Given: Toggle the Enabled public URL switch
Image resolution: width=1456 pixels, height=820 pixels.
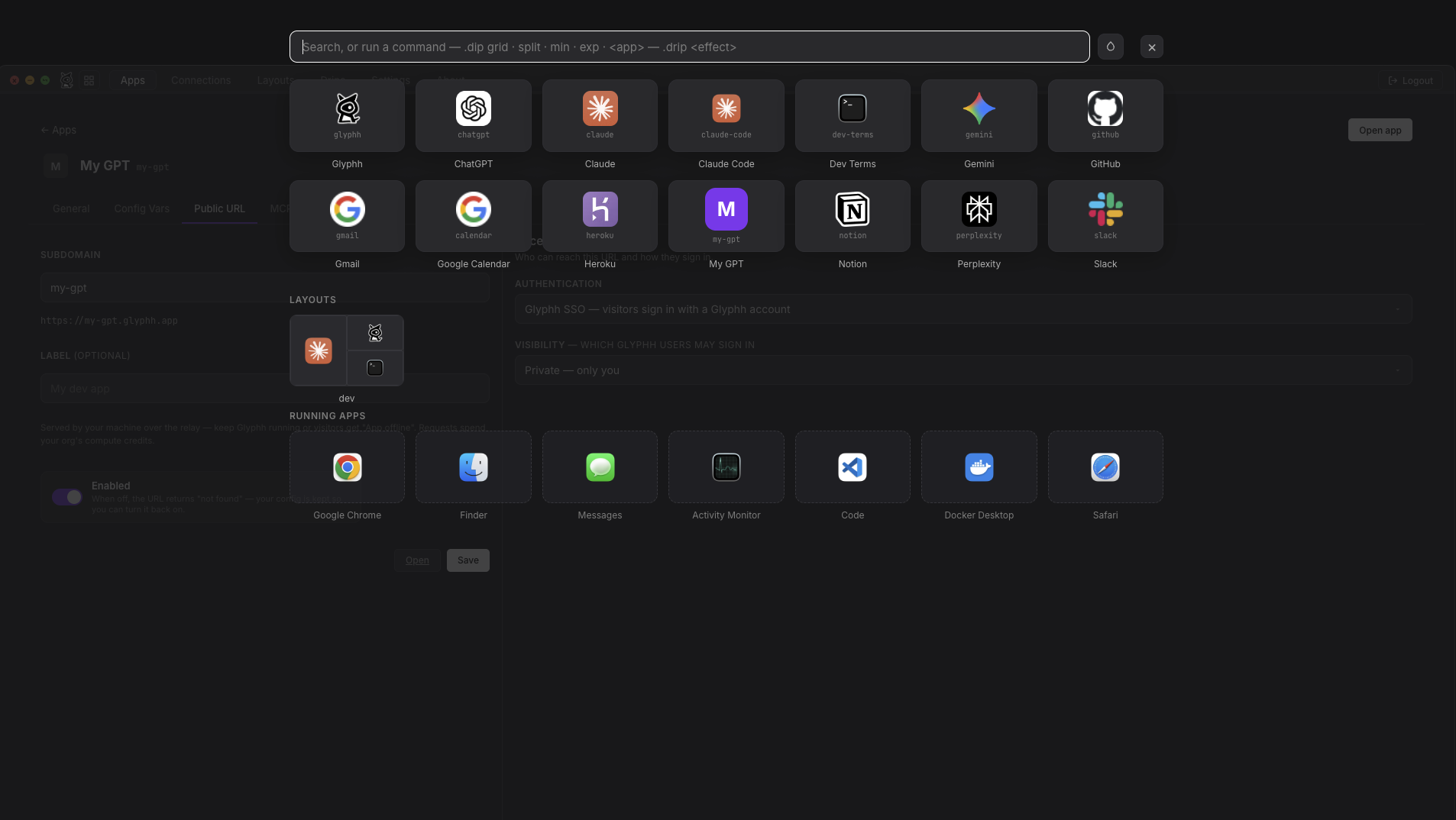Looking at the screenshot, I should pyautogui.click(x=67, y=497).
